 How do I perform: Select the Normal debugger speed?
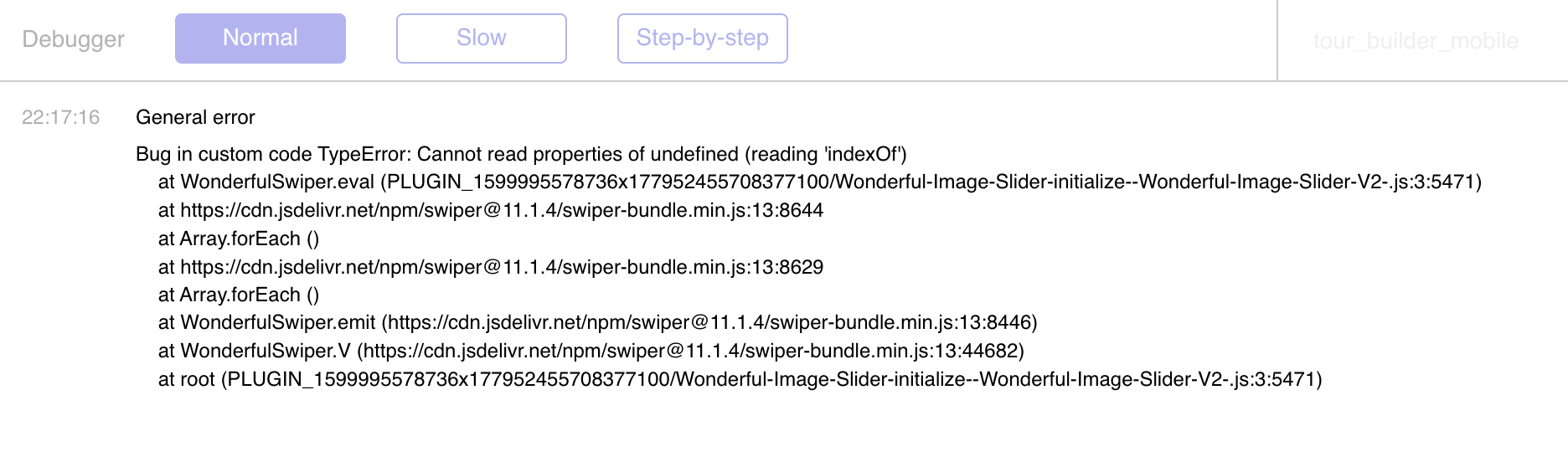tap(260, 38)
